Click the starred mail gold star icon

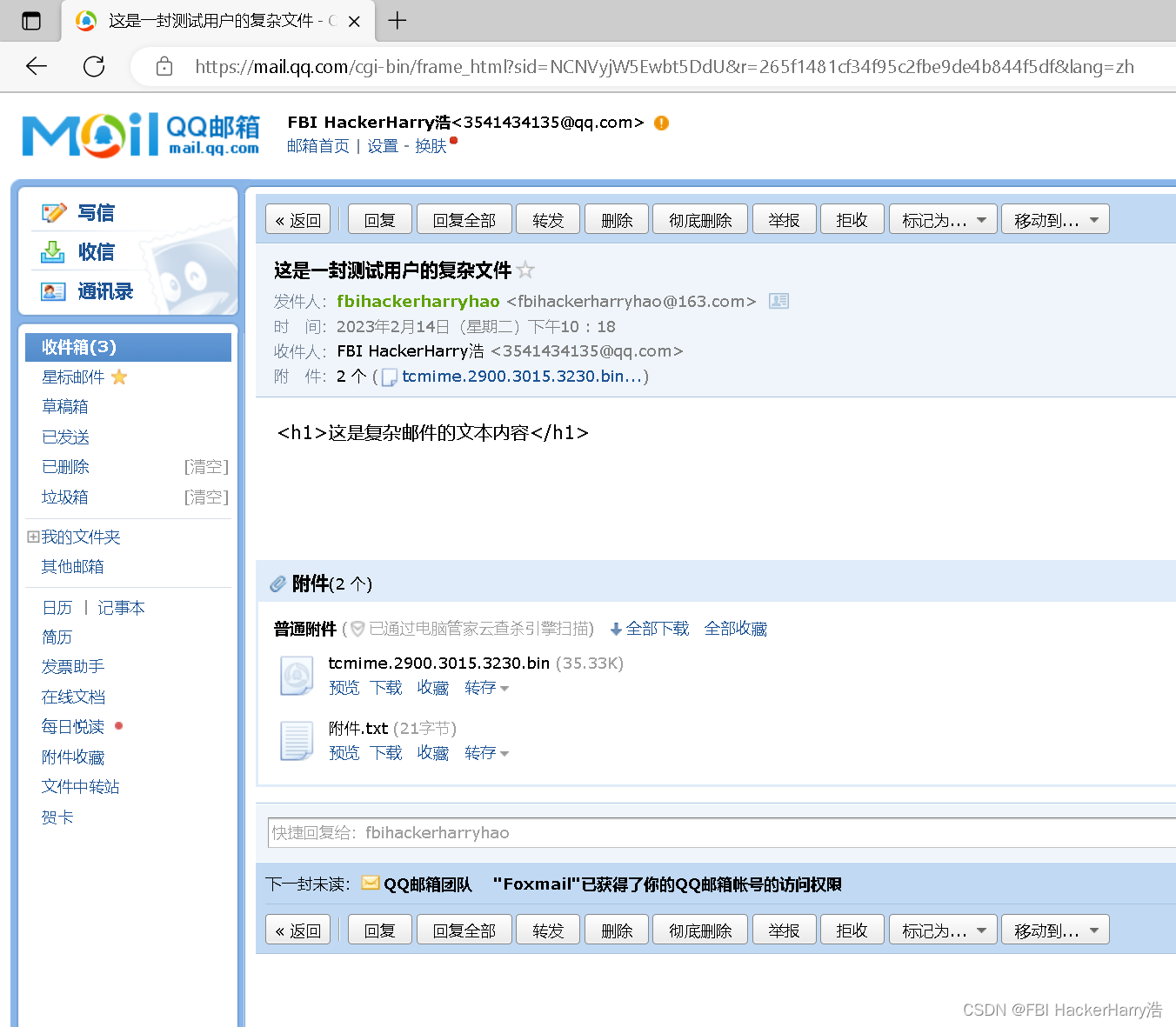(x=119, y=377)
